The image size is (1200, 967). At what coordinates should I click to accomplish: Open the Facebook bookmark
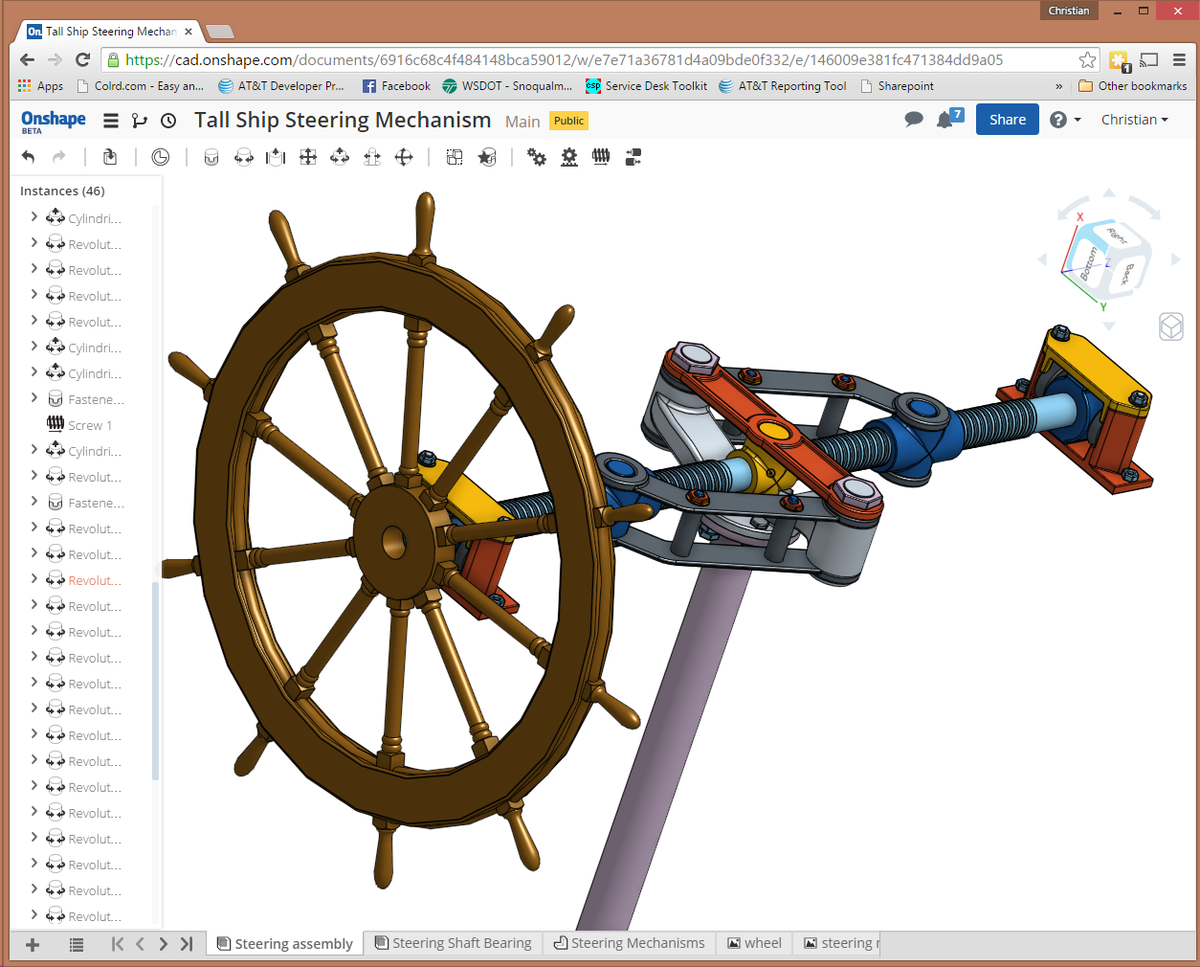[396, 86]
